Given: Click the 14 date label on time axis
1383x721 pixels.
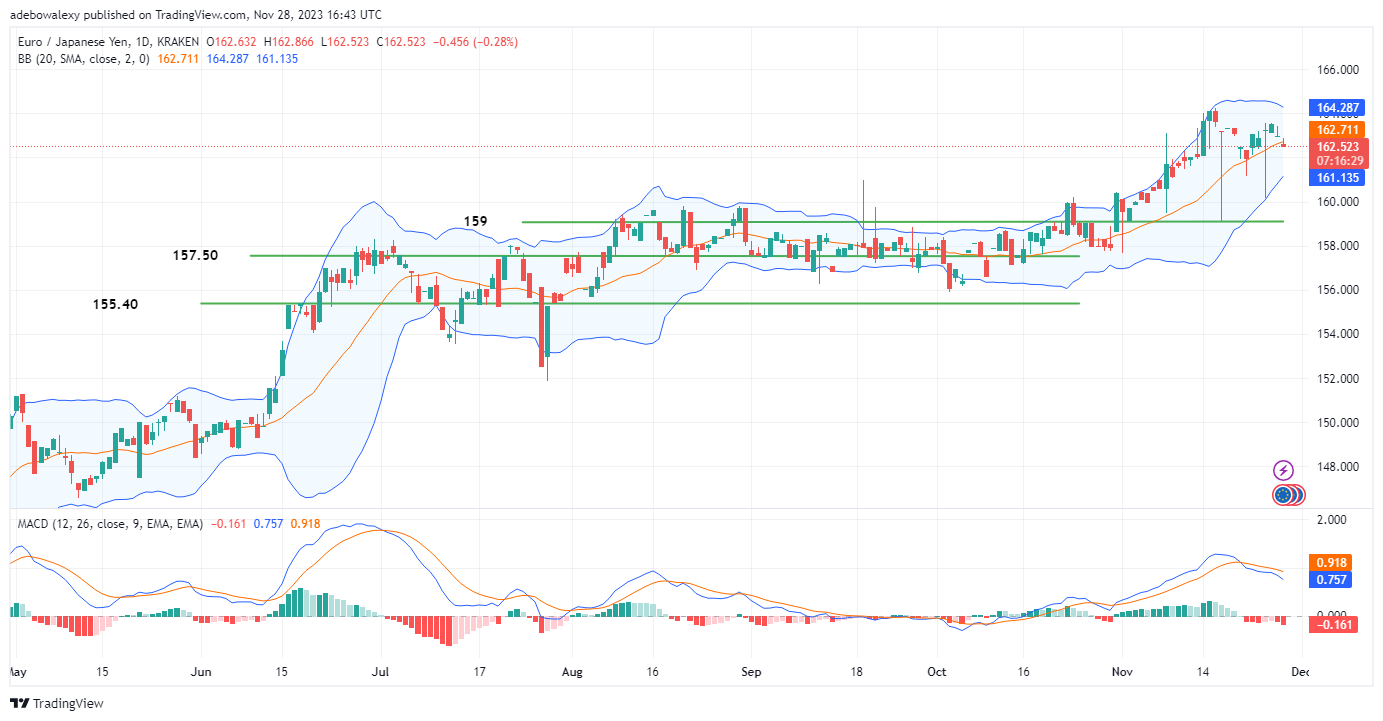Looking at the screenshot, I should (1204, 673).
